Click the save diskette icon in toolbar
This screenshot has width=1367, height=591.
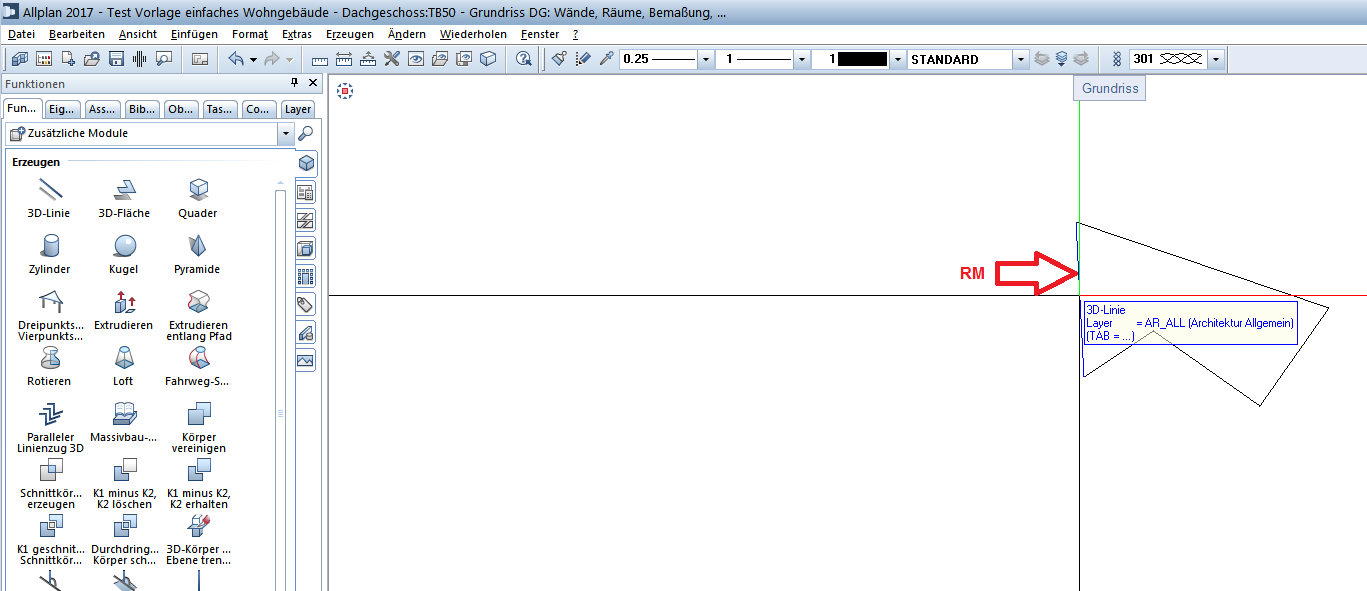116,59
